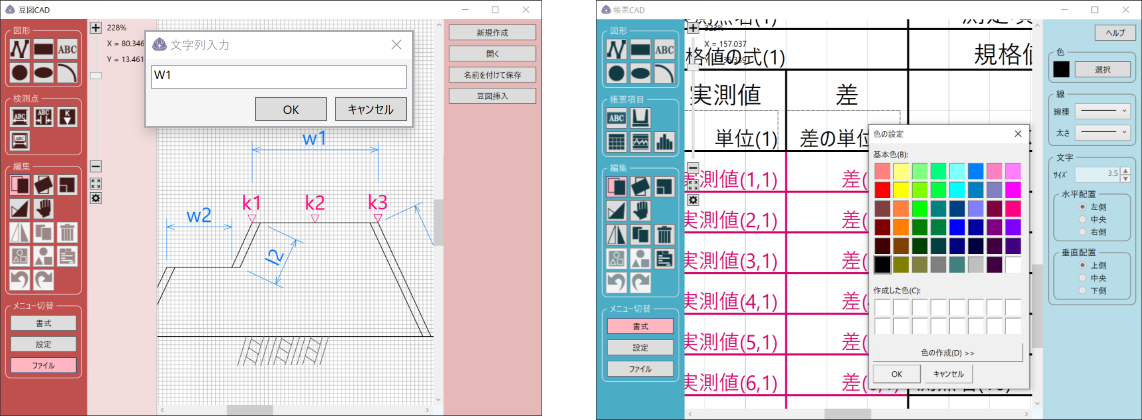Viewport: 1142px width, 420px height.
Task: Pick the white swatch in basic colors
Action: click(1013, 265)
